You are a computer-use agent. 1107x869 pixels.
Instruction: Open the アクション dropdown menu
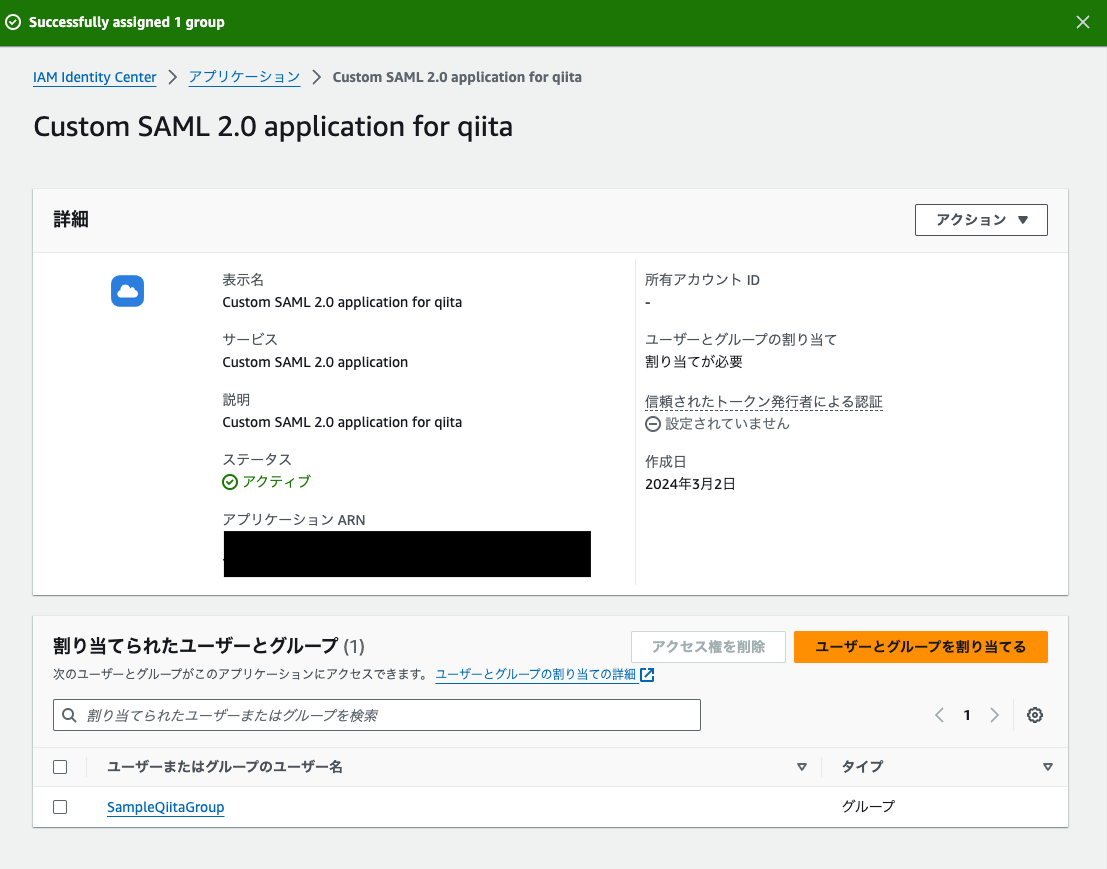[981, 220]
